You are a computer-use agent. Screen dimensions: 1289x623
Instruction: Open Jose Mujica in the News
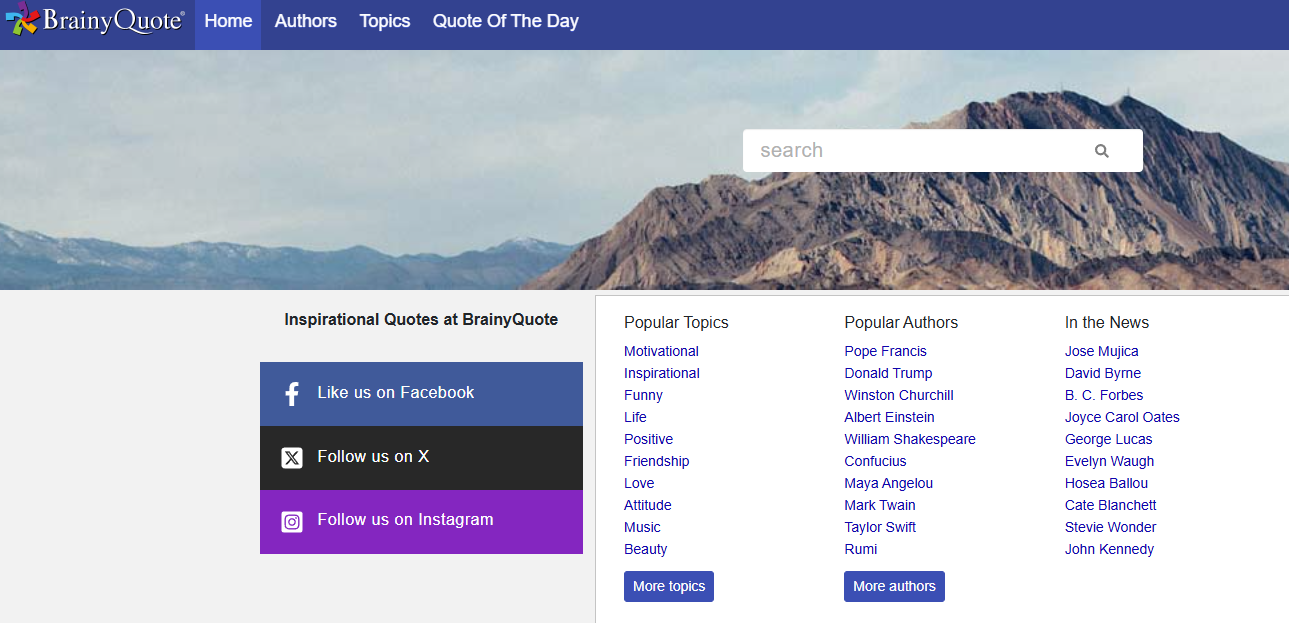[1101, 351]
